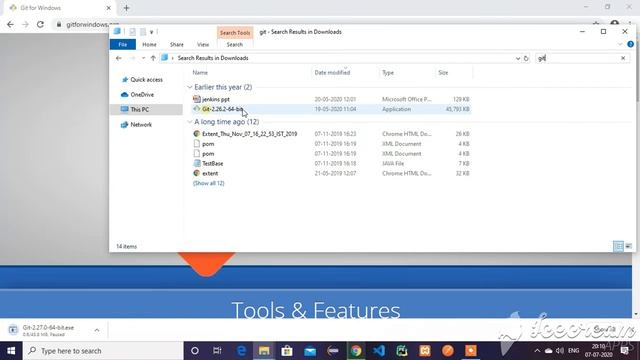Sort by Name column header
Screen dimensions: 640x360
tap(200, 73)
